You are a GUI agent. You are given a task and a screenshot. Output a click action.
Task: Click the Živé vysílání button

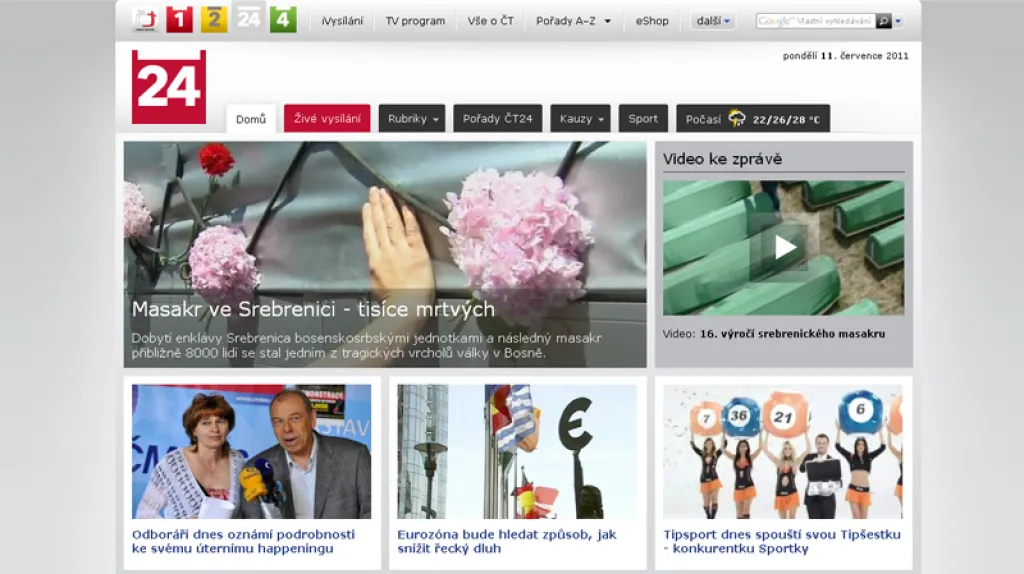pyautogui.click(x=327, y=119)
